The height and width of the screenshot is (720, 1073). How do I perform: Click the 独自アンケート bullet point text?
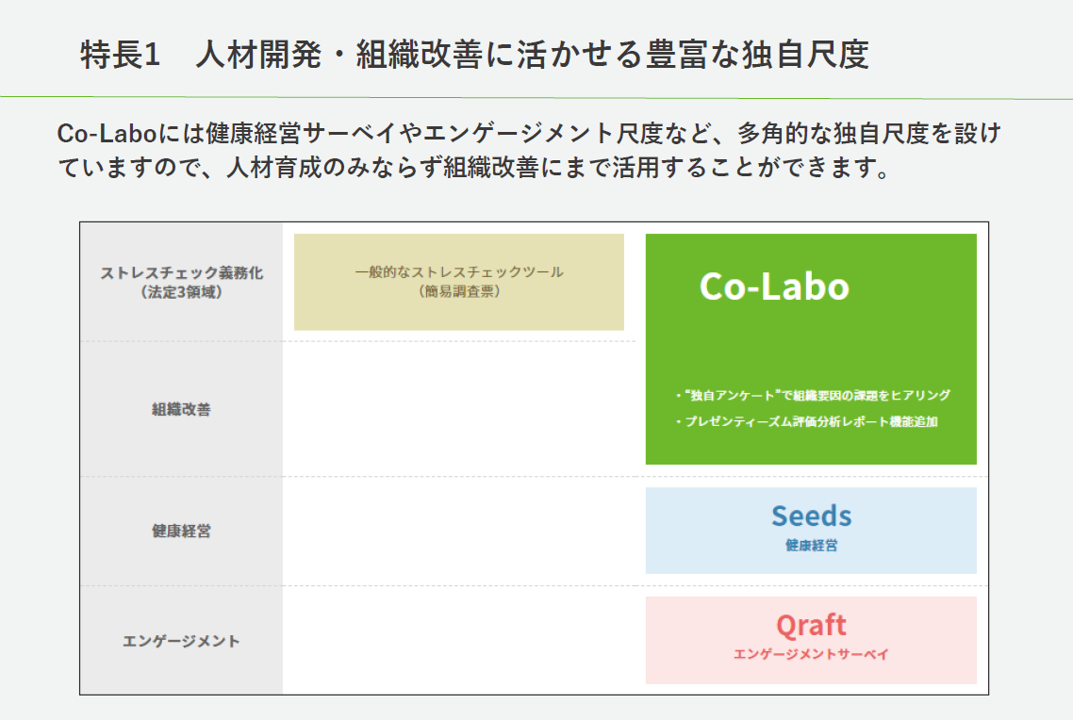coord(812,395)
